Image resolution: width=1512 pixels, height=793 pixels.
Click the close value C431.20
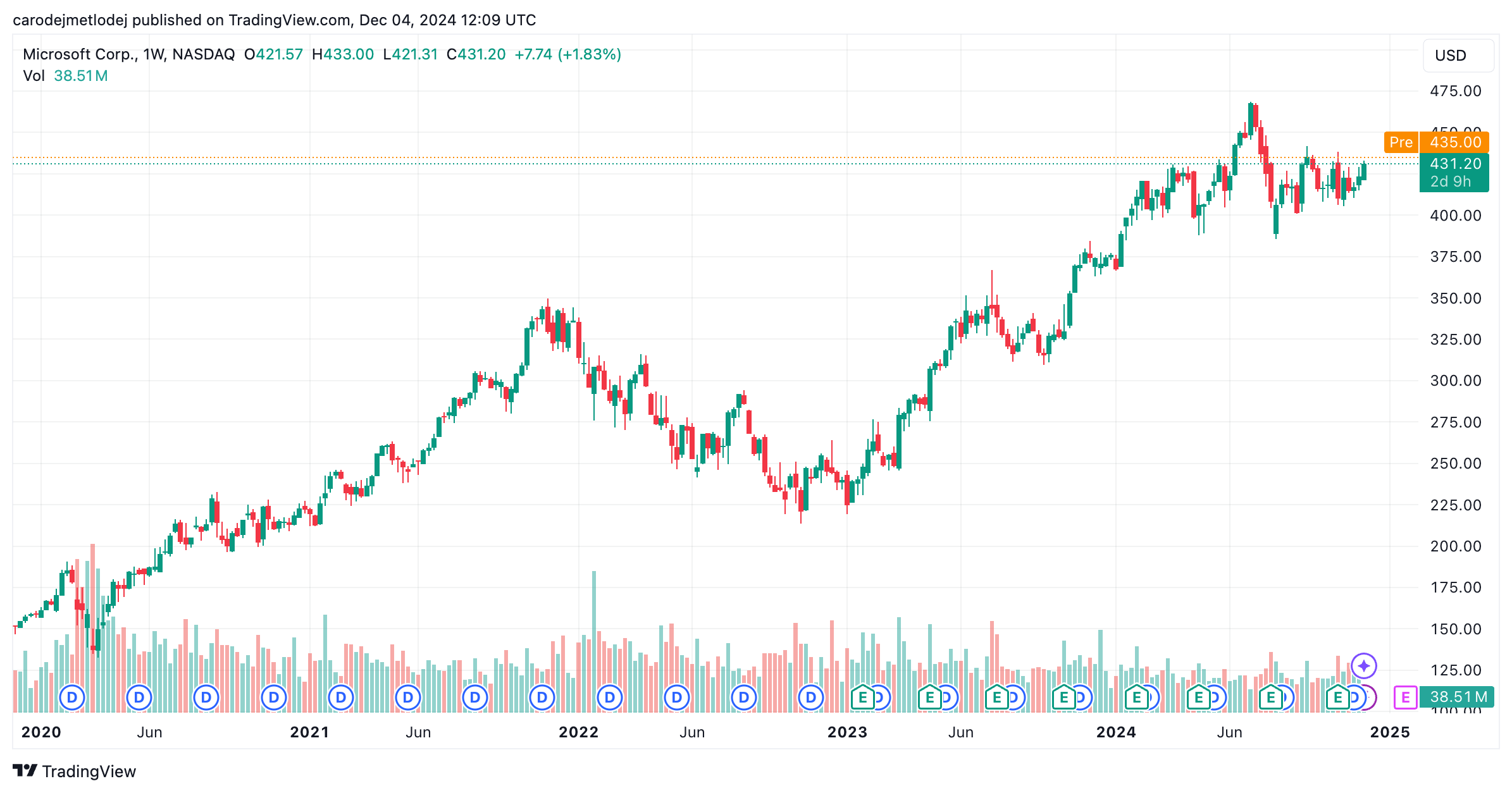point(476,54)
